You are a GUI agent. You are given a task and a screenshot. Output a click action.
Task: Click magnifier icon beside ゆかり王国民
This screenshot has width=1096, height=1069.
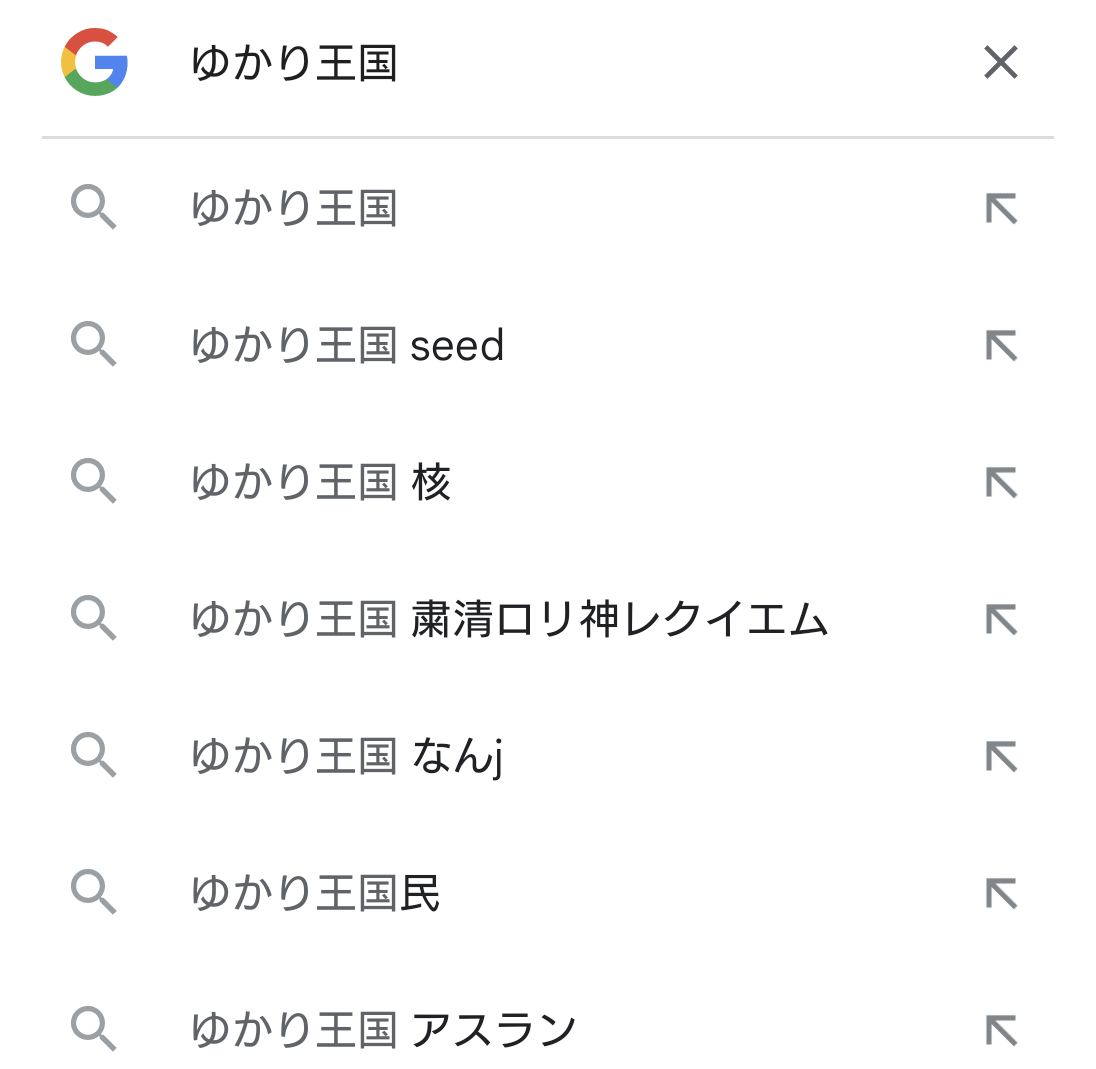pos(94,893)
